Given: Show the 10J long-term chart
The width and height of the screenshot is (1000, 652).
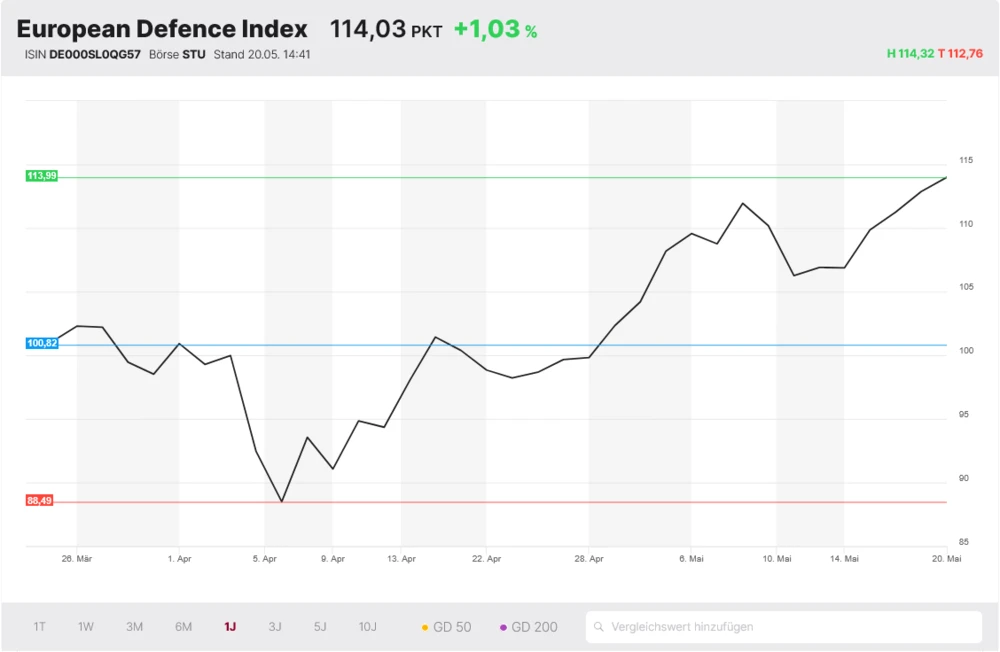Looking at the screenshot, I should pyautogui.click(x=366, y=626).
